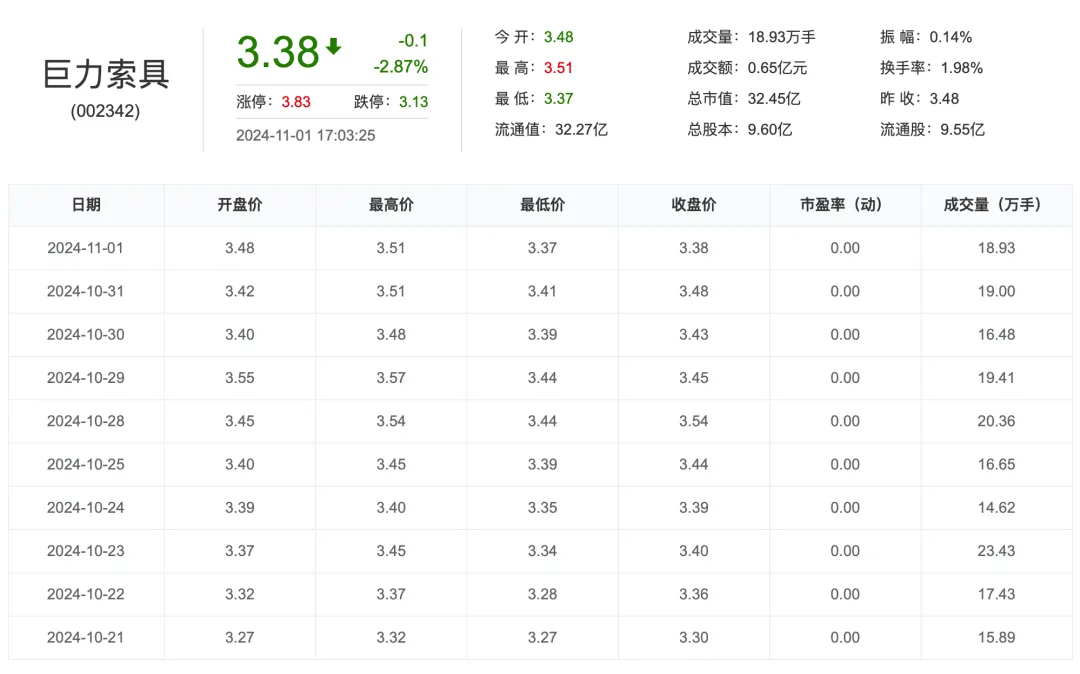The image size is (1080, 674).
Task: Click volume 19.41 in the 2024-10-29 row
Action: click(x=997, y=378)
